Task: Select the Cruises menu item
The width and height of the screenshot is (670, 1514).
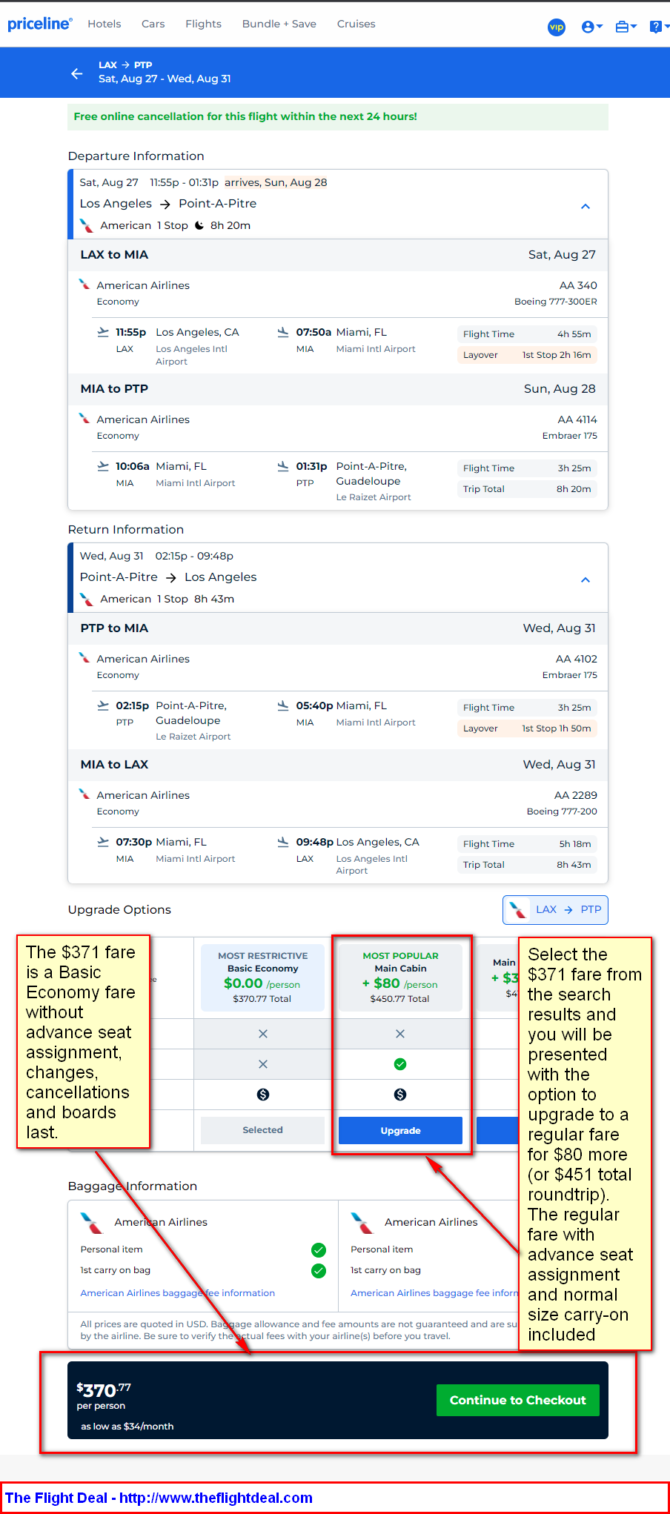Action: (356, 24)
